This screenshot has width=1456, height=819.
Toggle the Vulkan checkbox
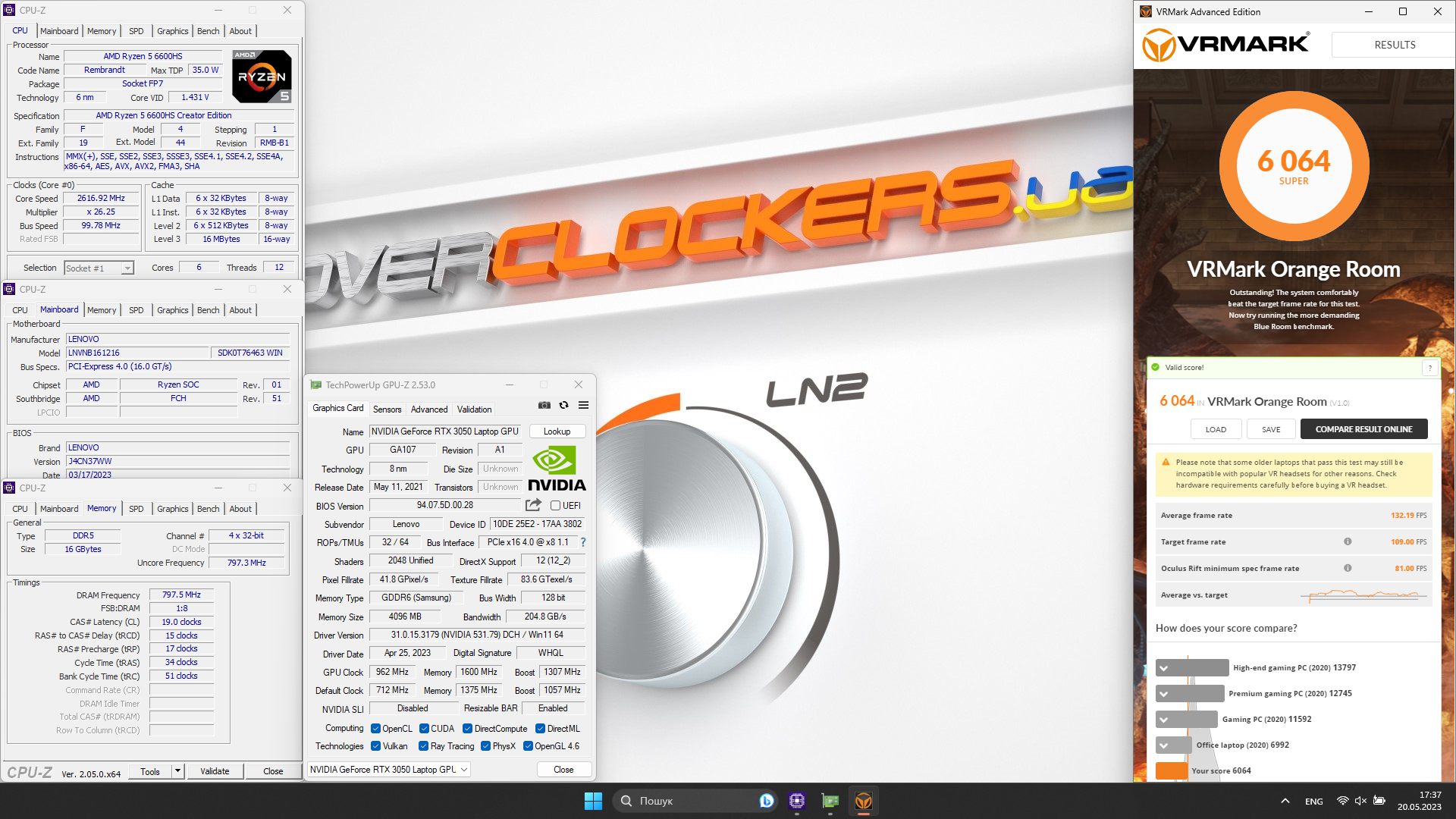[x=375, y=746]
